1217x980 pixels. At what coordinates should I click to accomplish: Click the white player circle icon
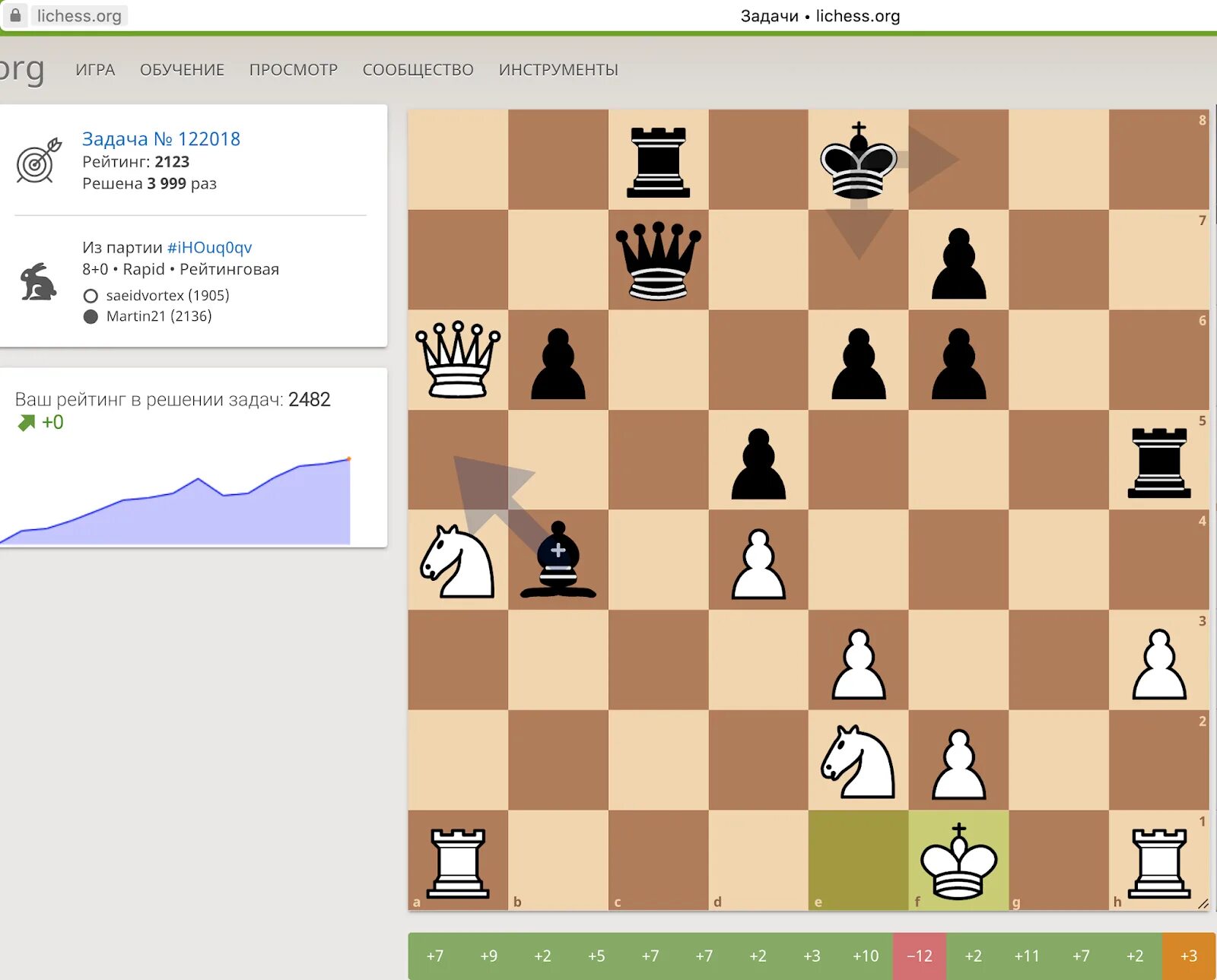pos(91,296)
